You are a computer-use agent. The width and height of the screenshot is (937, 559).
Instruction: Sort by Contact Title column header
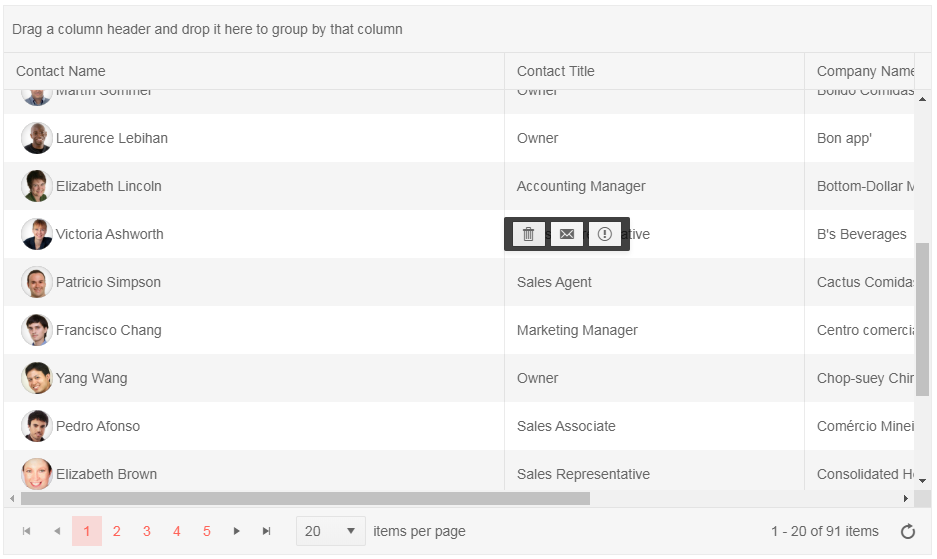tap(556, 71)
